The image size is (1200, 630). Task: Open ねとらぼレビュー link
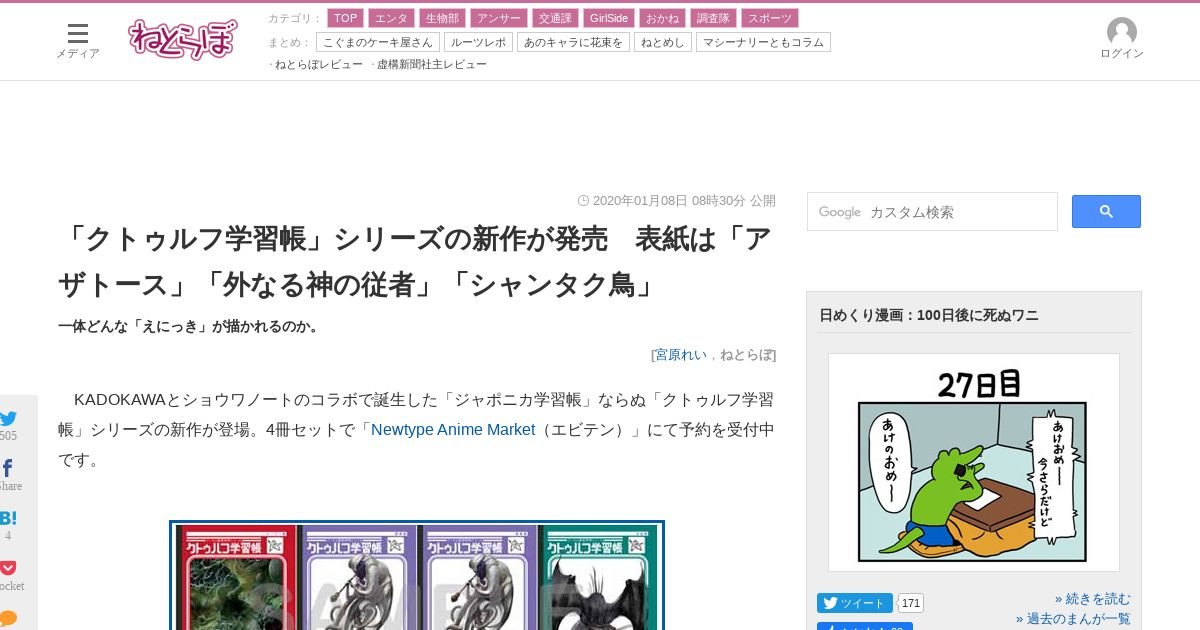click(319, 64)
